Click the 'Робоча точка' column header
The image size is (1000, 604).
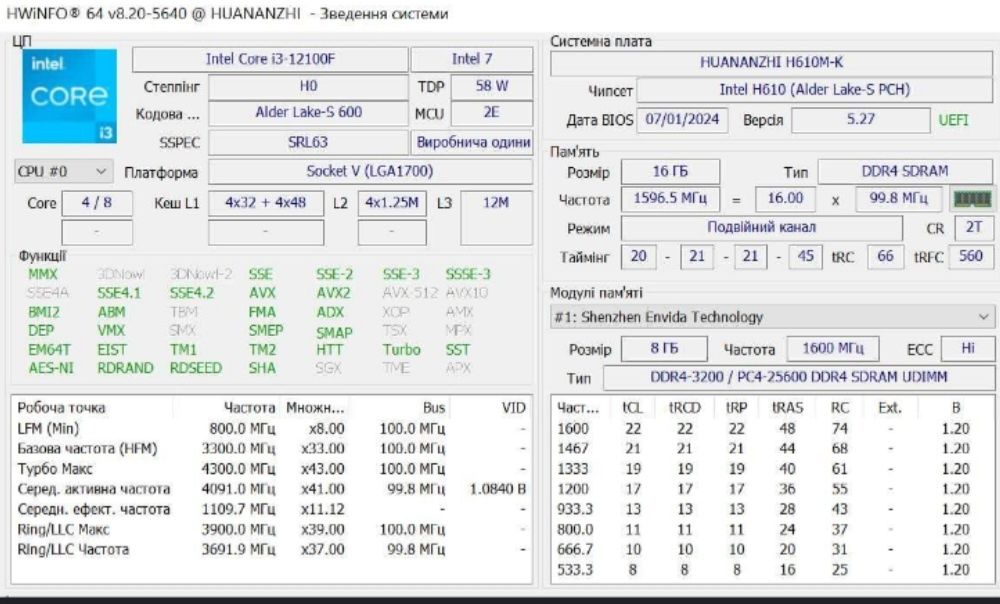(61, 408)
